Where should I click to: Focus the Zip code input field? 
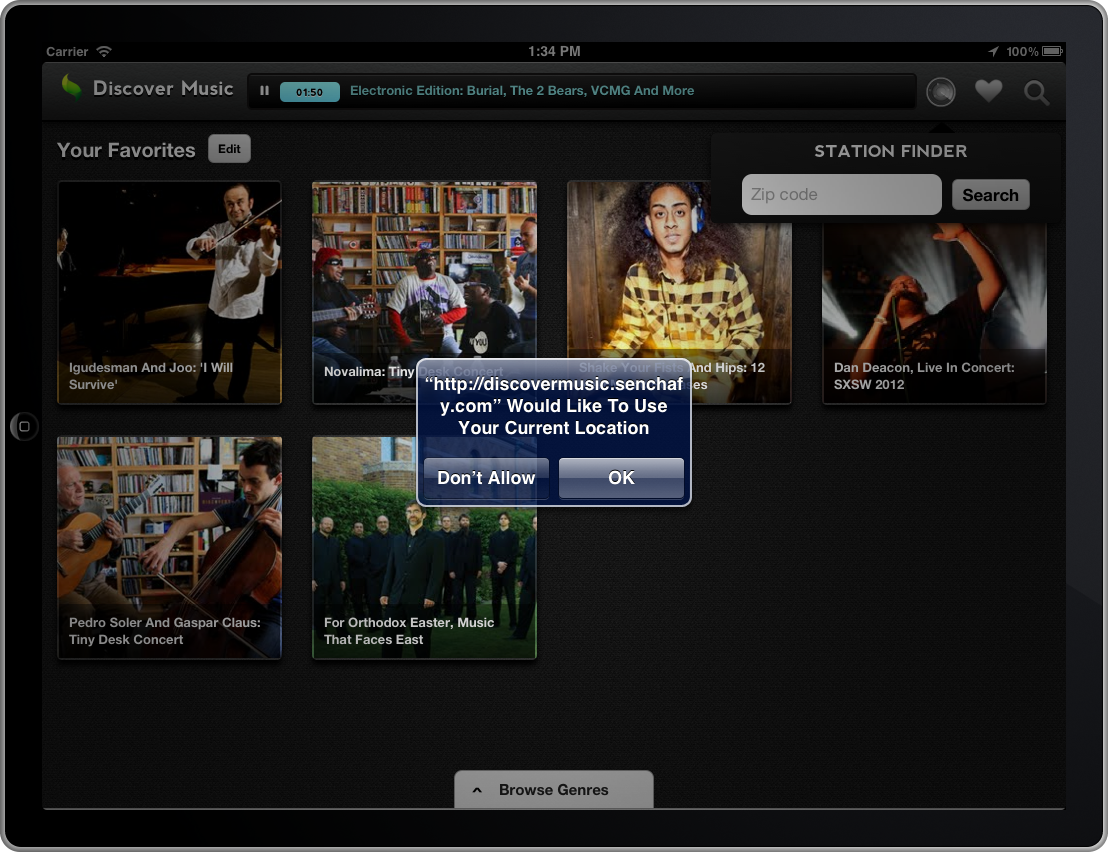coord(842,194)
